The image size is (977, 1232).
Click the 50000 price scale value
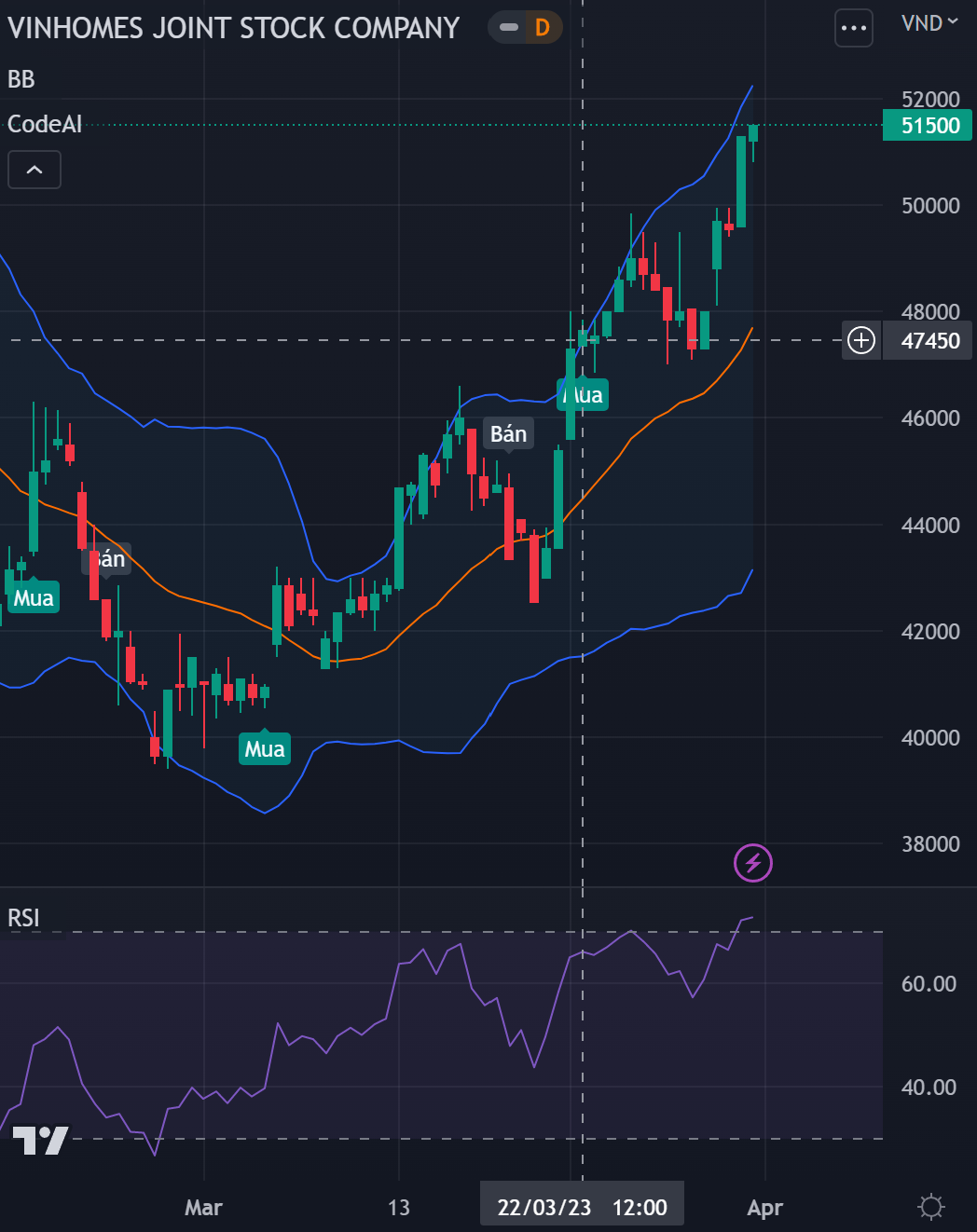pyautogui.click(x=930, y=205)
